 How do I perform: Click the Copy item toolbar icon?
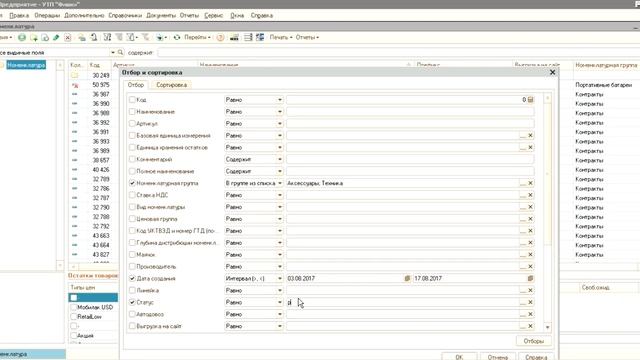tap(45, 38)
